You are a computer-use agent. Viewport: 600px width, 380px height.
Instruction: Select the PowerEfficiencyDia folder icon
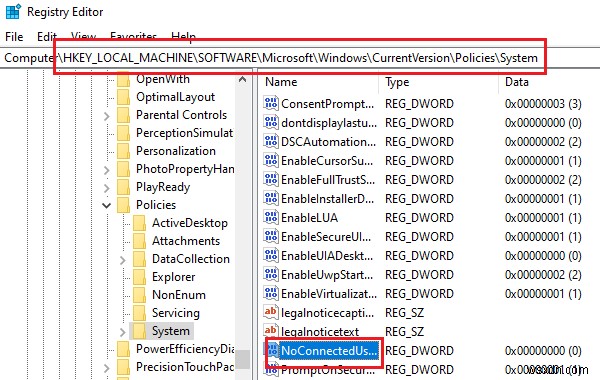(123, 349)
